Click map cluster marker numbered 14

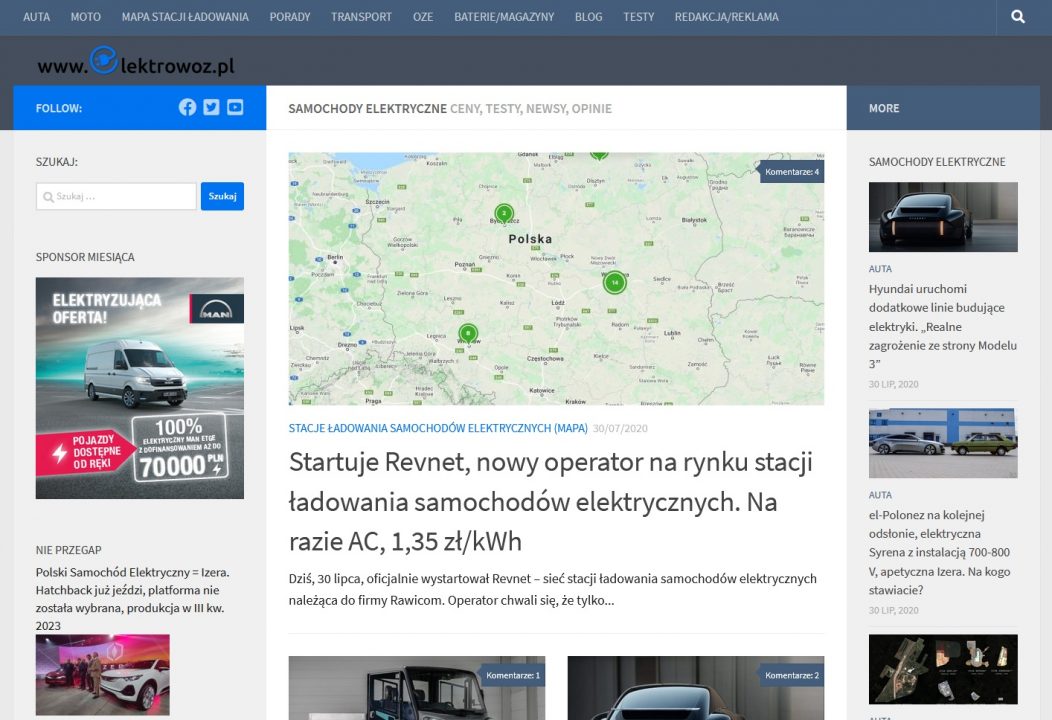click(615, 282)
